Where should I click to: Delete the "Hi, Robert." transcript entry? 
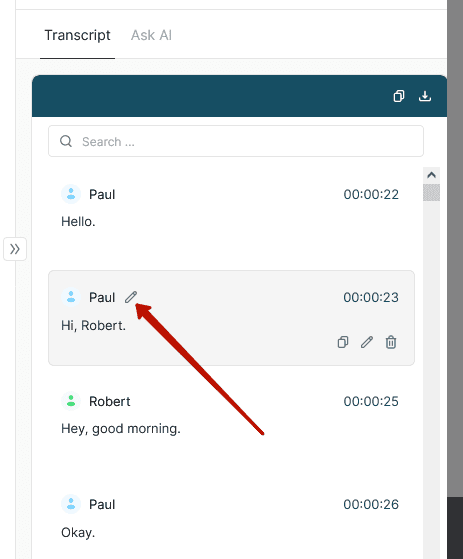pos(391,342)
